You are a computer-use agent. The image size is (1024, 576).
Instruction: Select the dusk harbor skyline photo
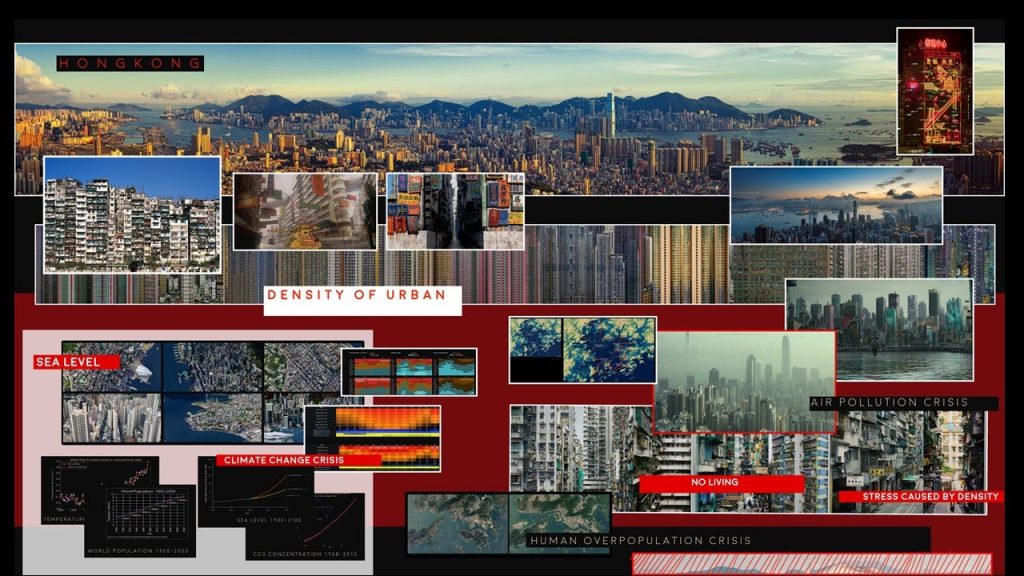tap(836, 205)
